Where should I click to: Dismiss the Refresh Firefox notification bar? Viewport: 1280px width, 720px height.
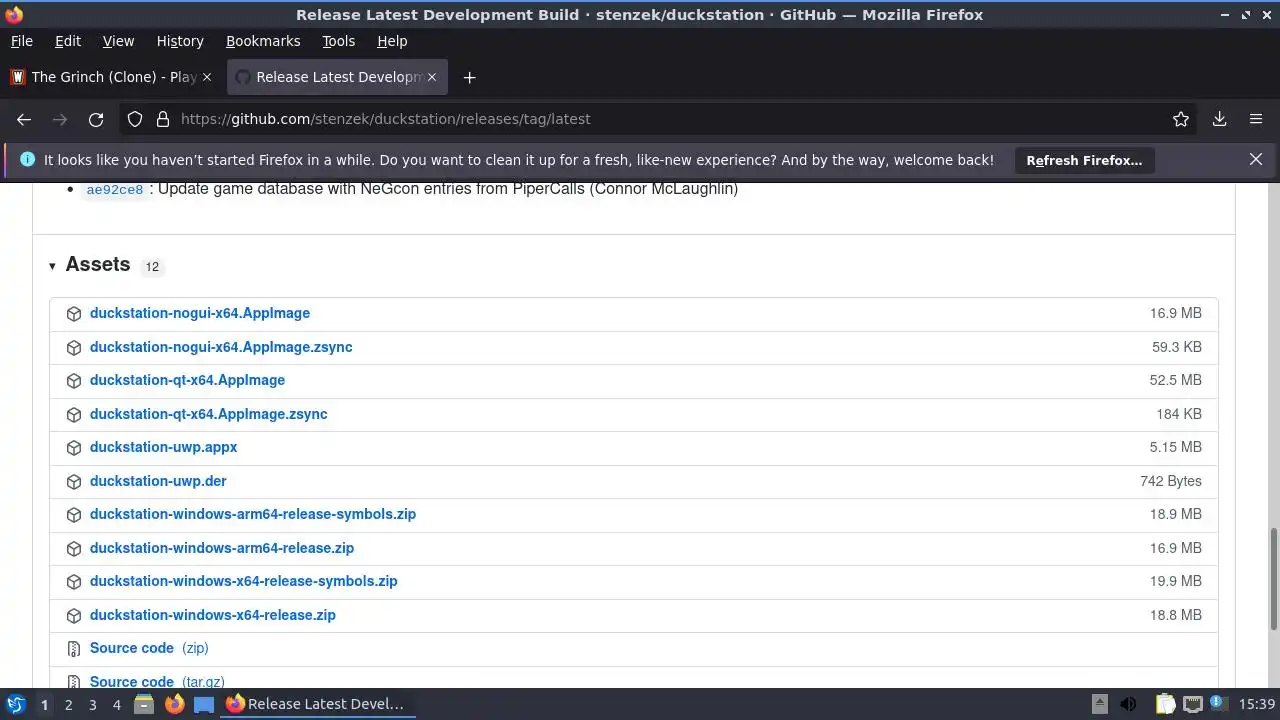[x=1256, y=160]
